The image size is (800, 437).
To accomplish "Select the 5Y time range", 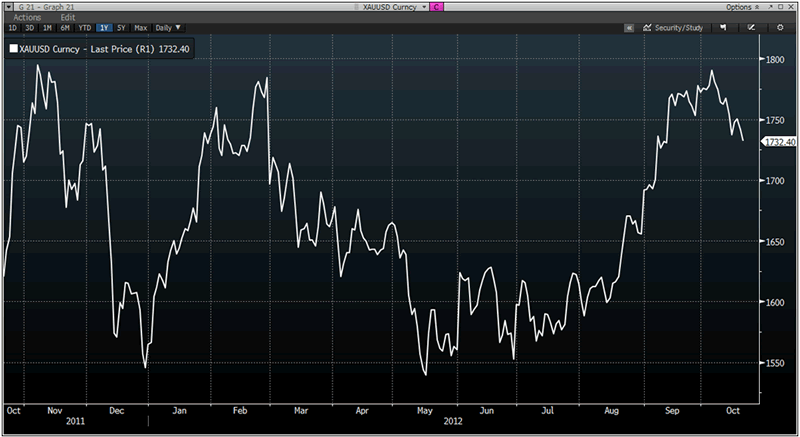I will (x=122, y=28).
